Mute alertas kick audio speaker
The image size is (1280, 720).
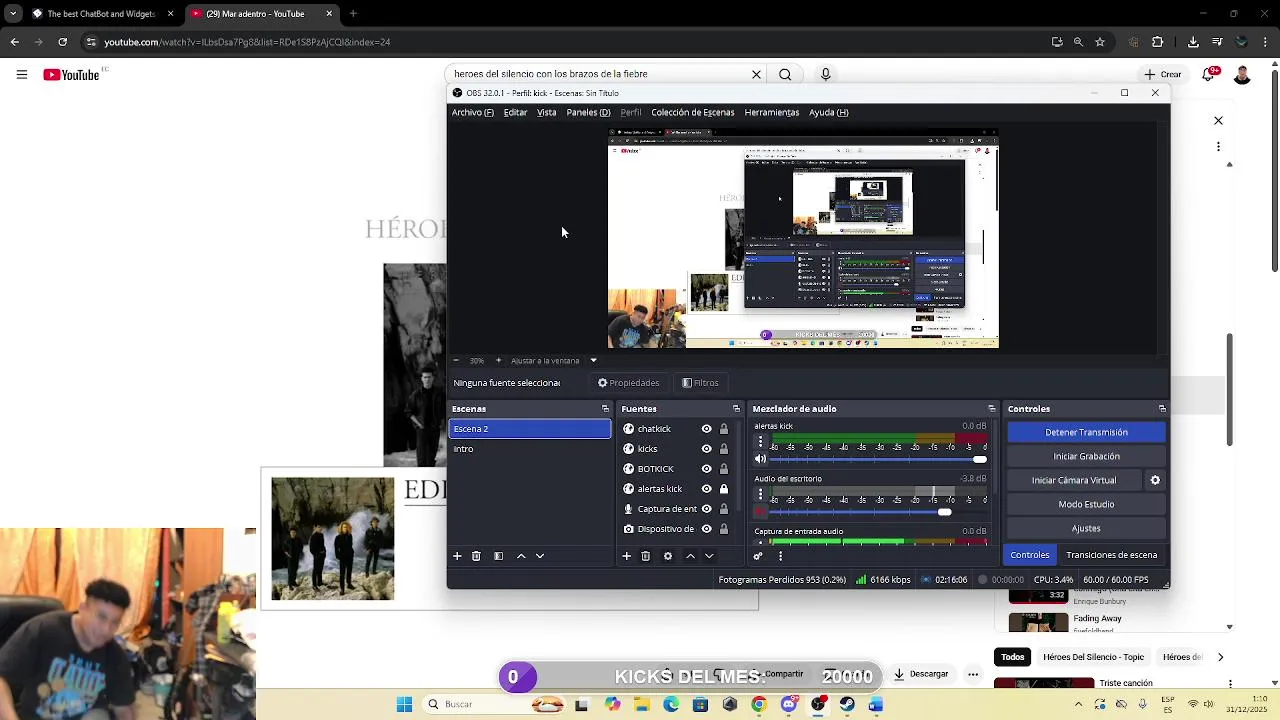(x=760, y=459)
